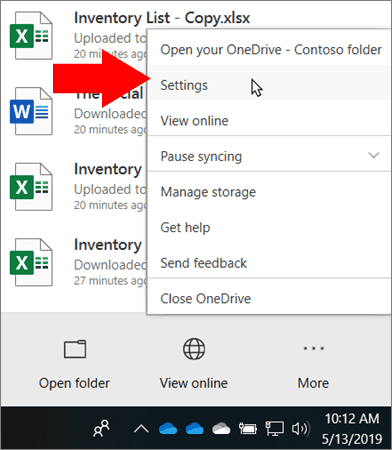Click the Open folder label

(x=74, y=383)
